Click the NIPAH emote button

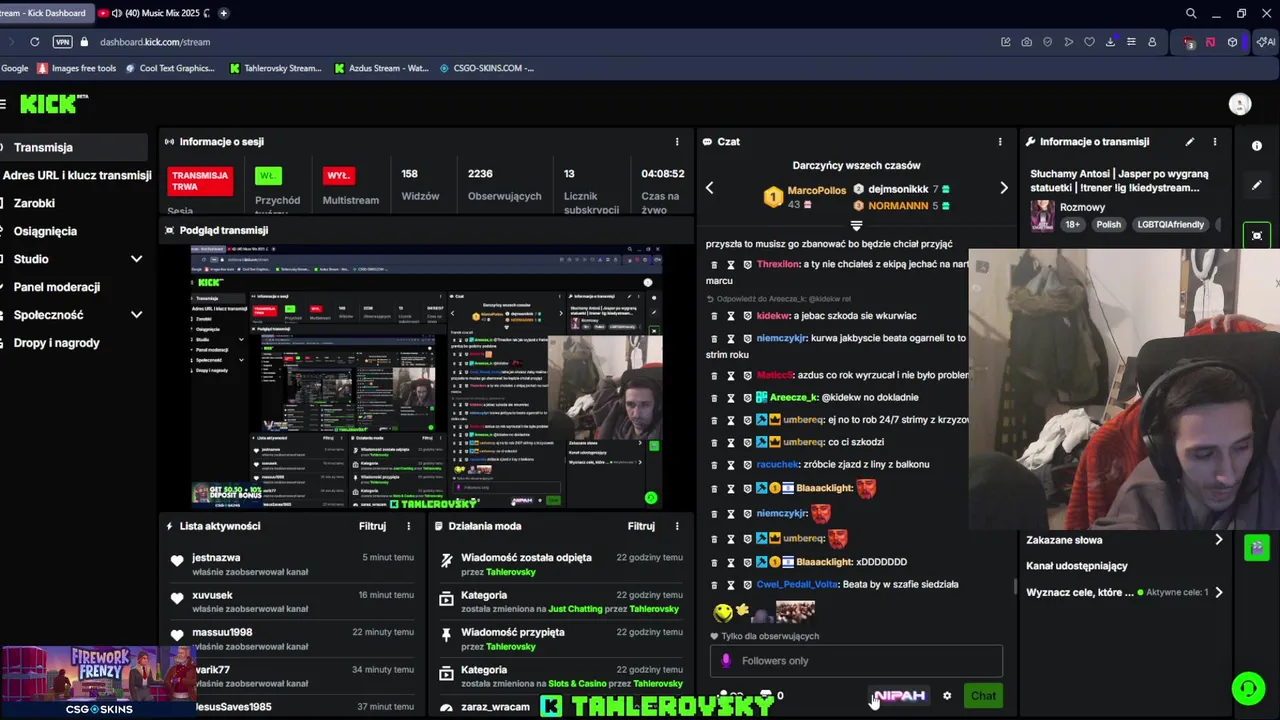click(900, 696)
